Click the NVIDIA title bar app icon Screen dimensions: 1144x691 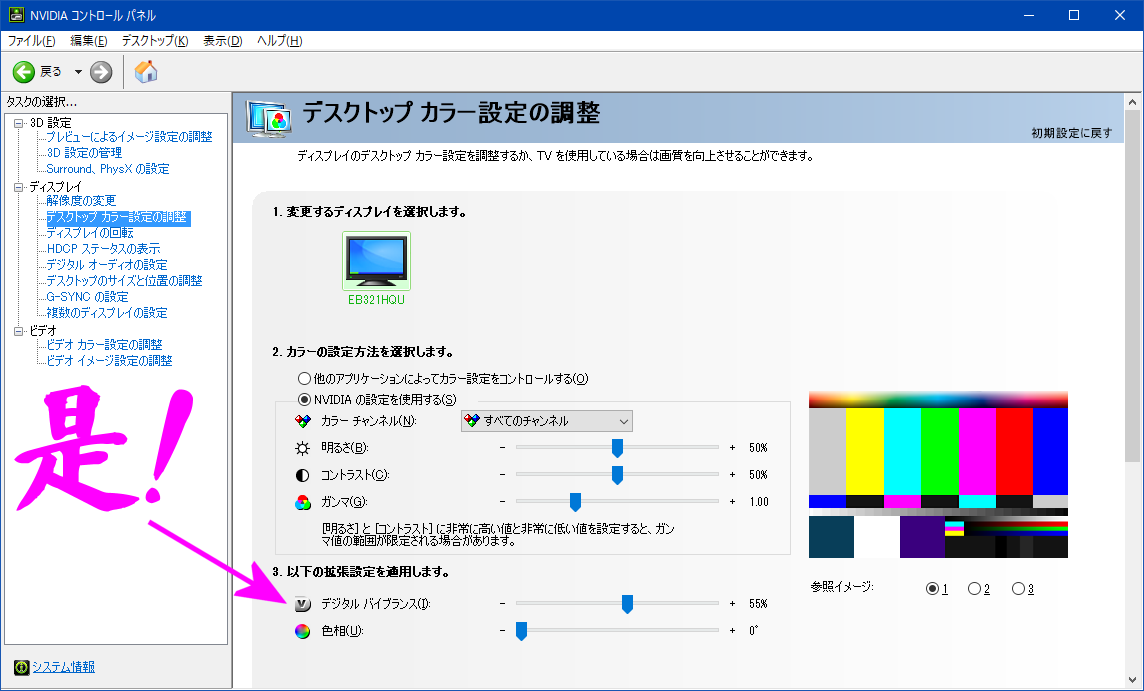16,15
